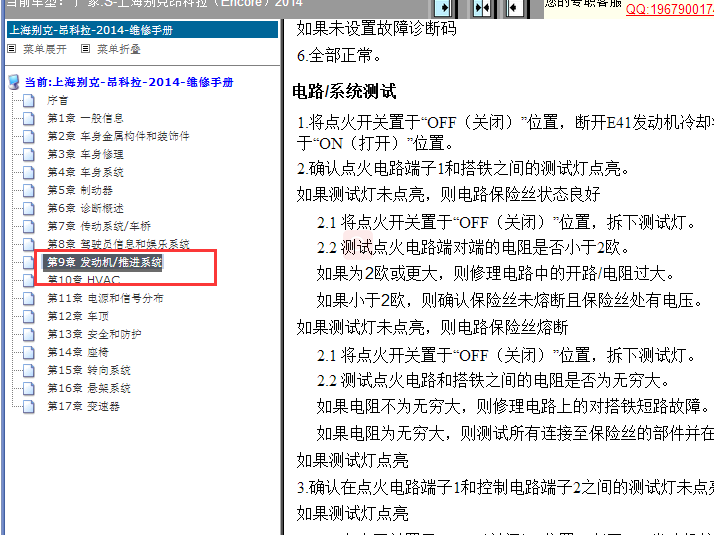This screenshot has width=714, height=535.
Task: Click the line 如果电阻不为无穷大,则修理电路
Action: 514,406
